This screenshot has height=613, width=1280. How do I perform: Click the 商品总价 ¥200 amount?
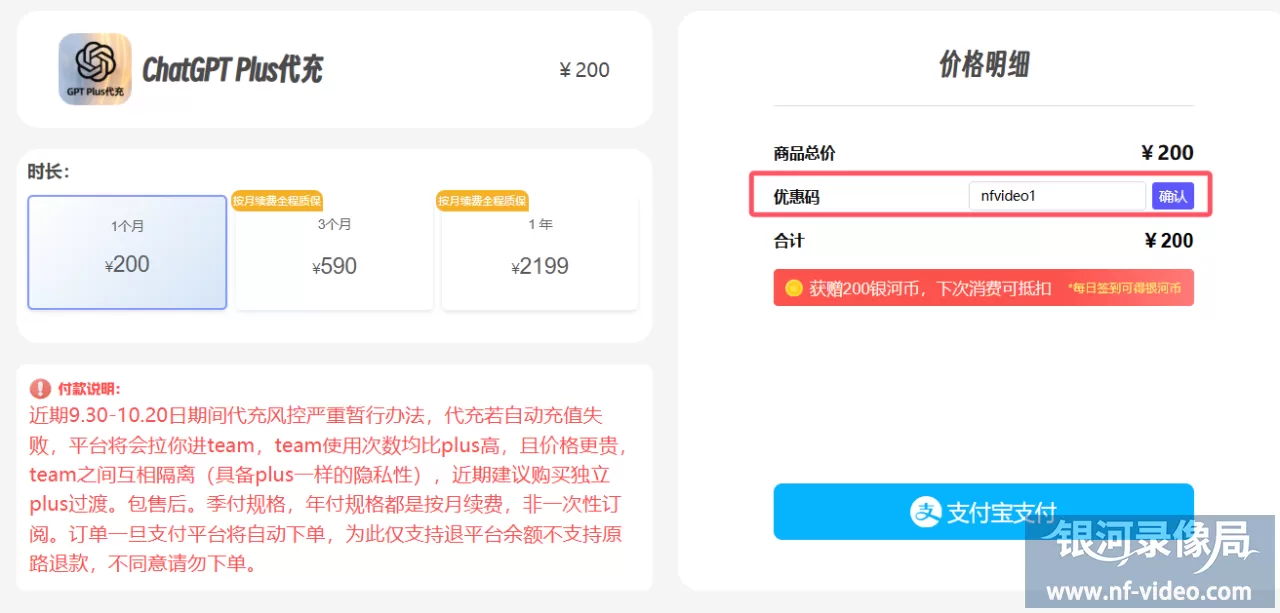point(1168,153)
